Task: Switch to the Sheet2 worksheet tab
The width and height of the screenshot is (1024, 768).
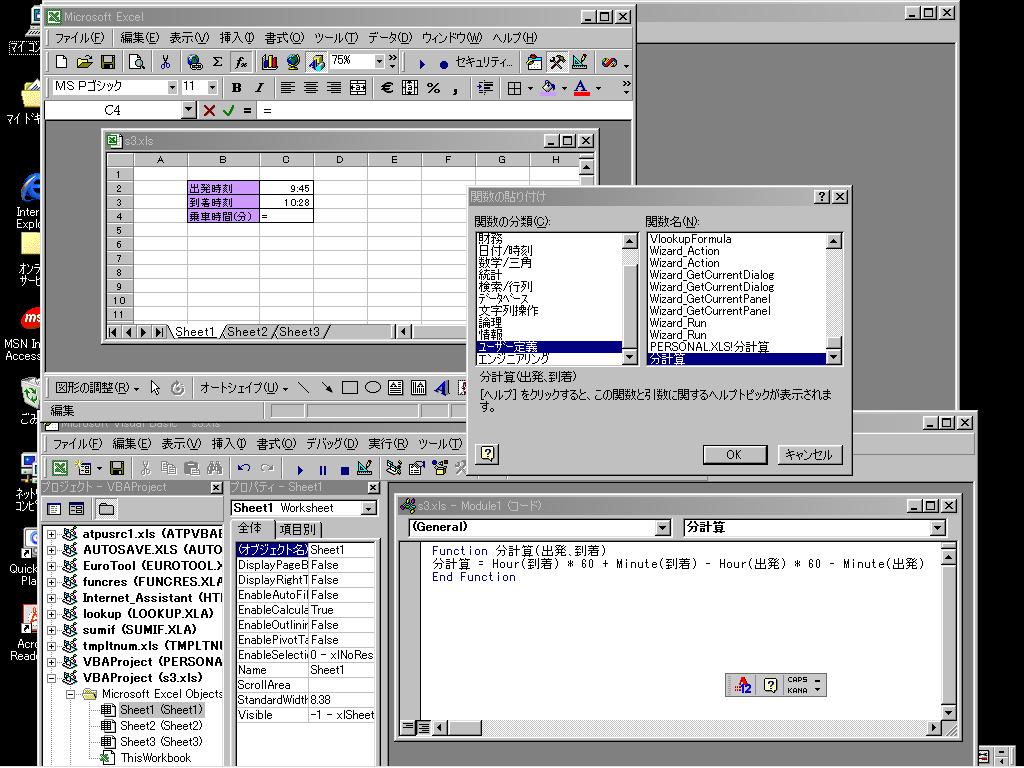Action: pos(247,332)
